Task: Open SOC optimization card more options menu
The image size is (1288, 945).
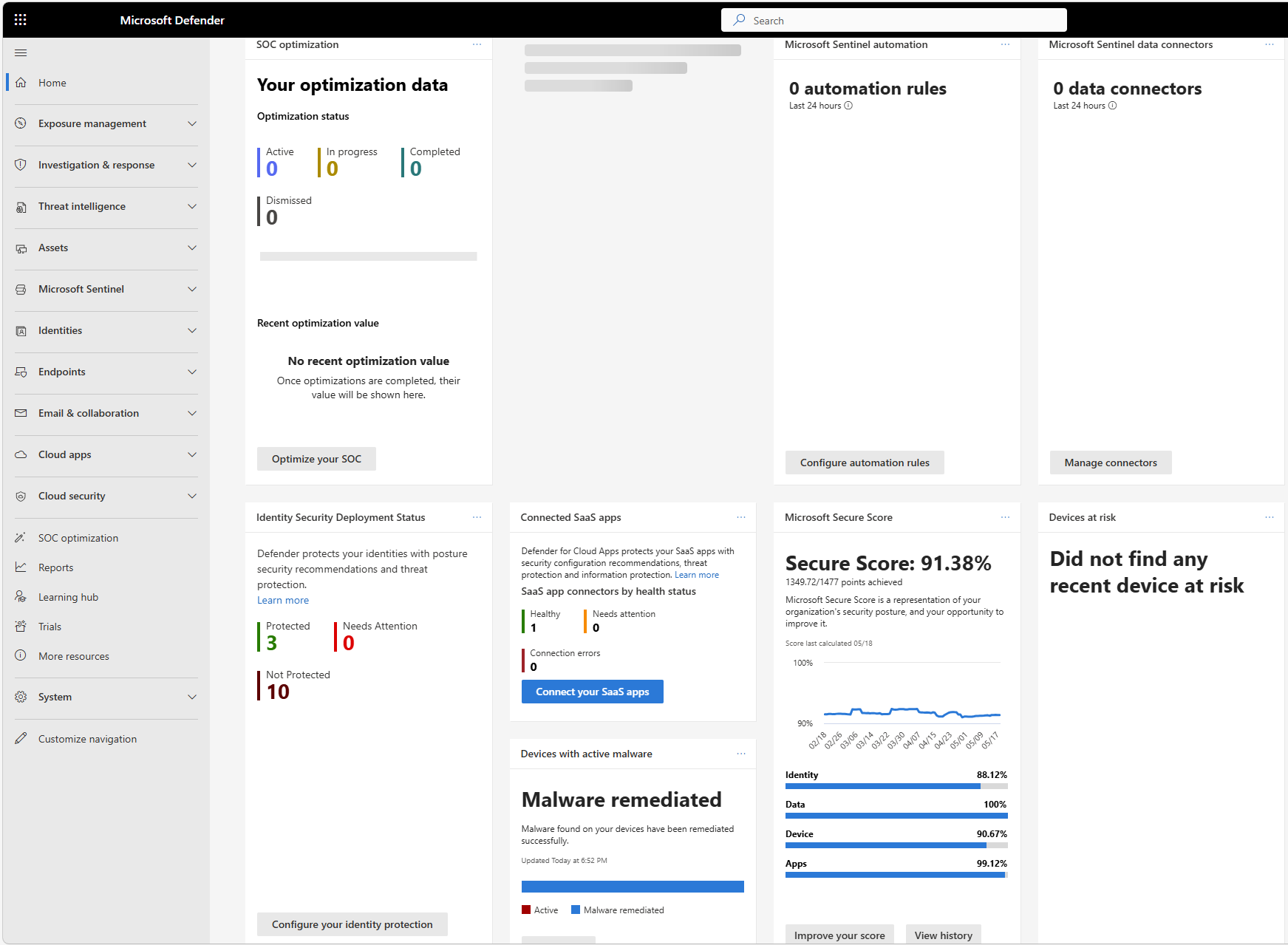Action: click(477, 44)
